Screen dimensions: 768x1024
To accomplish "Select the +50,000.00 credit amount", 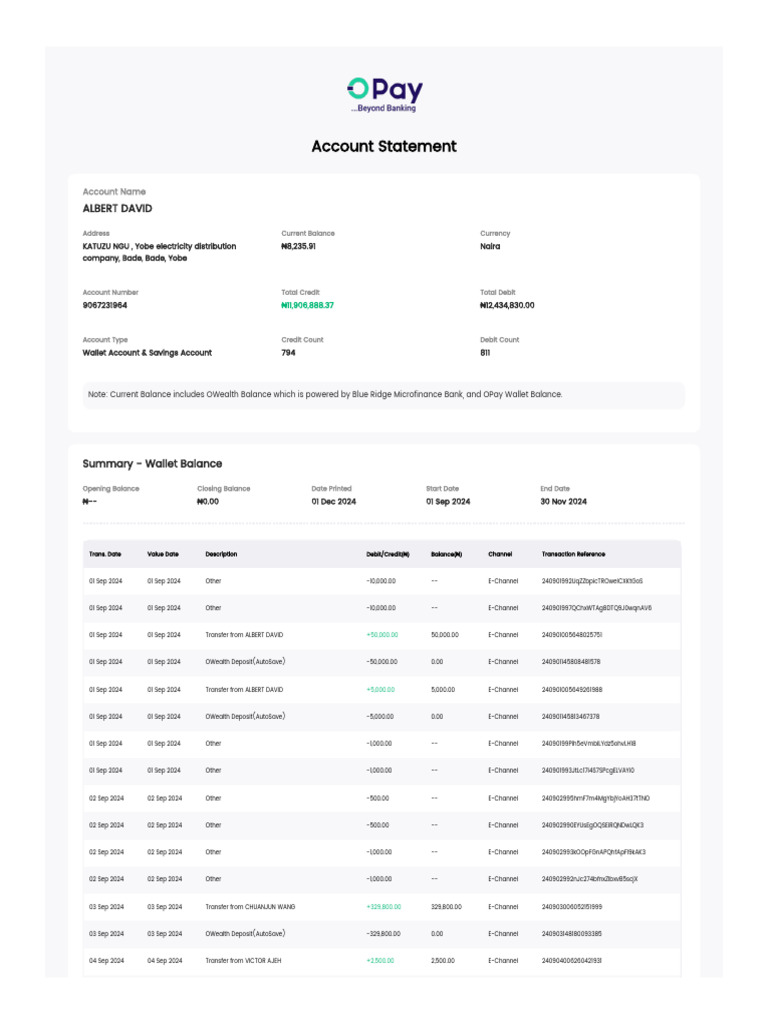I will [x=382, y=635].
